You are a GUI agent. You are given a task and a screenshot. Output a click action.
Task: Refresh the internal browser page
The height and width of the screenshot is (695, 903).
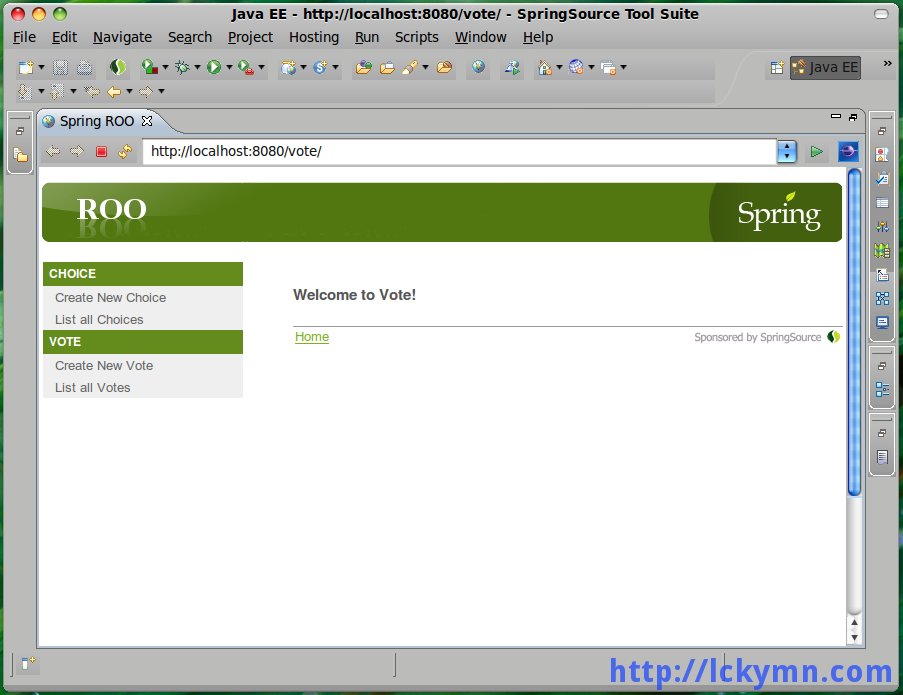[125, 151]
